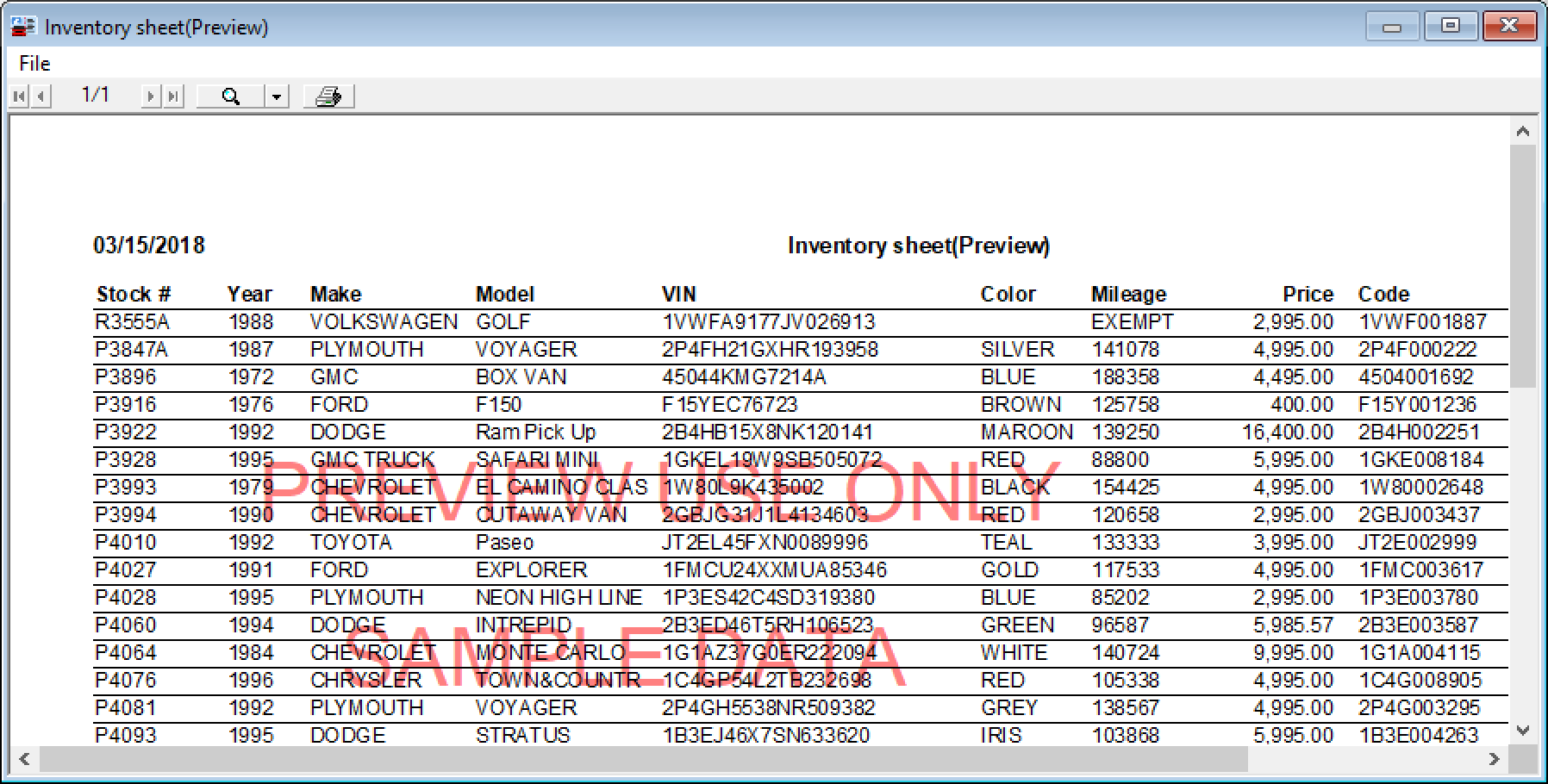Click stock number P4010 in the list

tap(126, 543)
